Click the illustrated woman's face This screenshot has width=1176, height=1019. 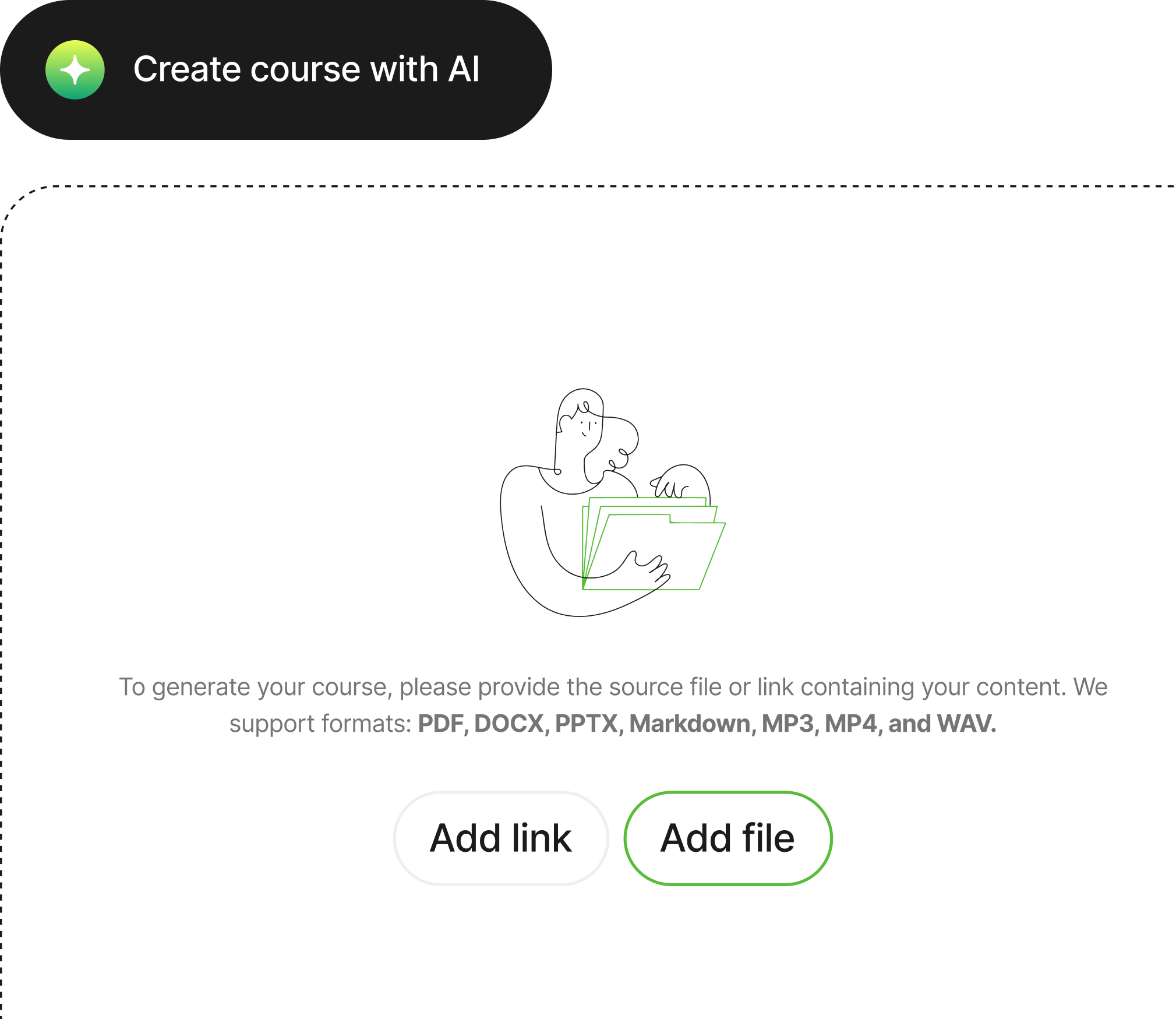pyautogui.click(x=587, y=425)
